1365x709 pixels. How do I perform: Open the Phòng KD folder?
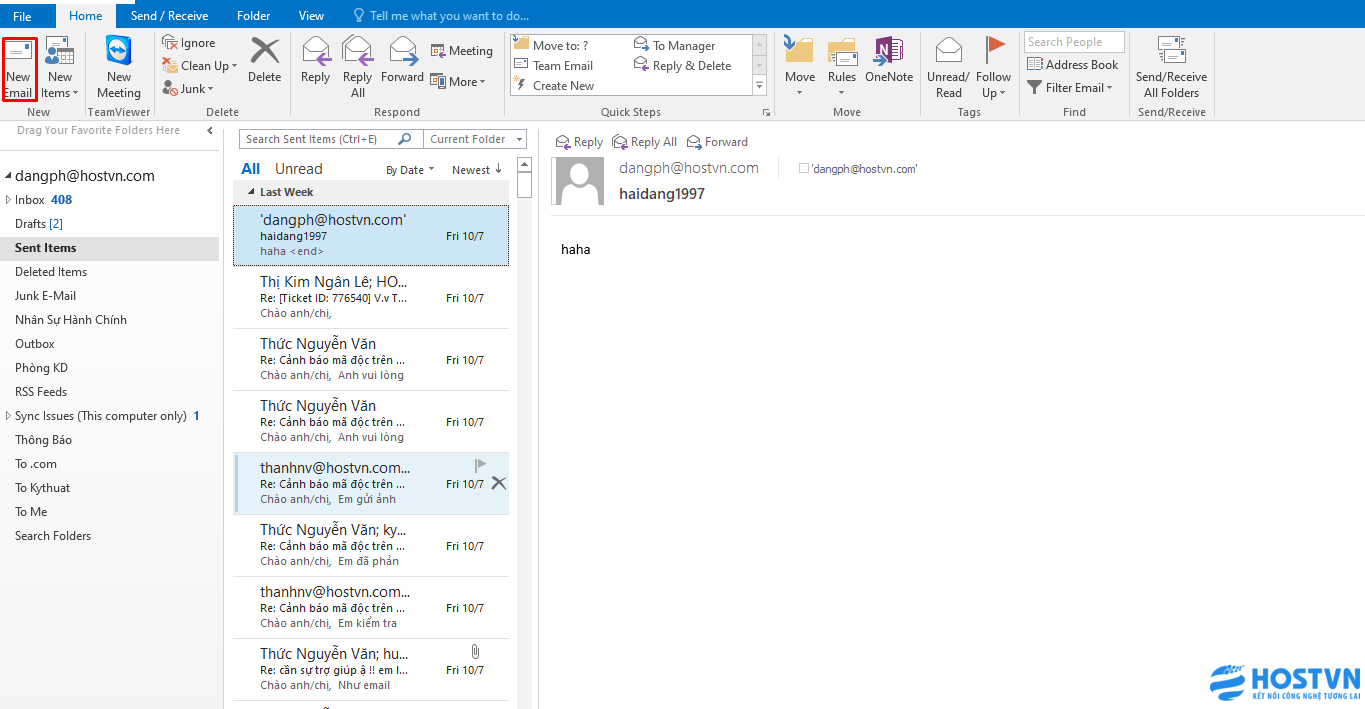110,368
